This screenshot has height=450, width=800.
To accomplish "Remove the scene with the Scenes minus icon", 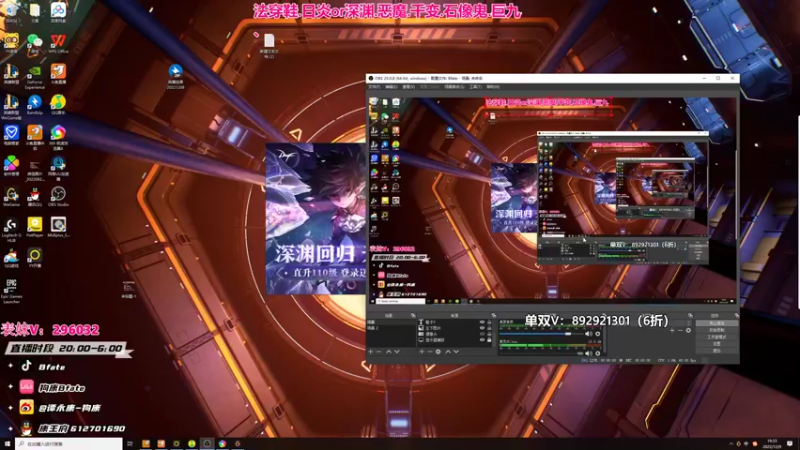I will 379,352.
